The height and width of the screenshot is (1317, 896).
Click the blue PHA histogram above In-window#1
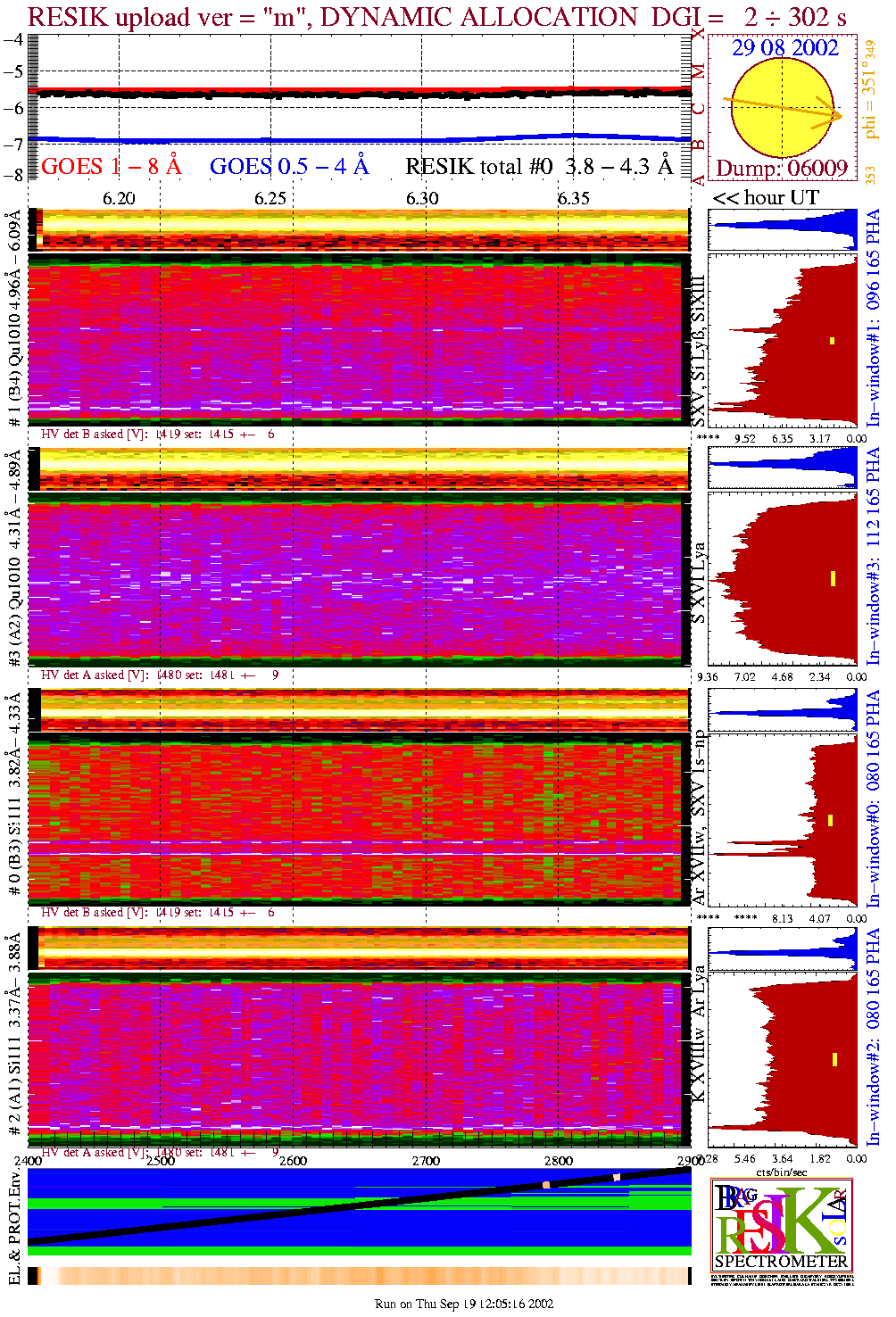tap(783, 230)
